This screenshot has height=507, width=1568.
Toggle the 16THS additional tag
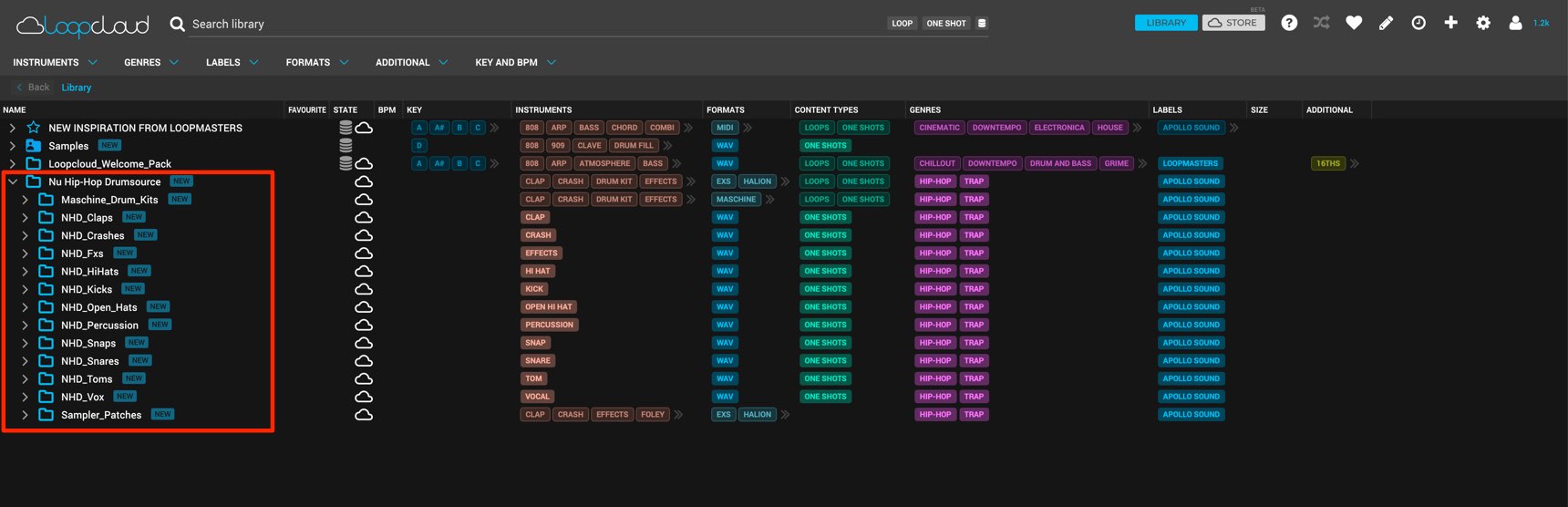[x=1328, y=163]
